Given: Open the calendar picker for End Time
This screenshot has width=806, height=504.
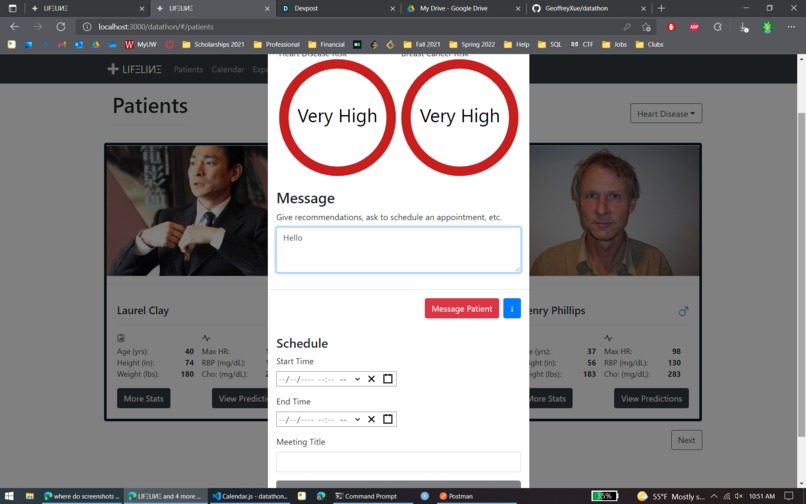Looking at the screenshot, I should (x=388, y=419).
